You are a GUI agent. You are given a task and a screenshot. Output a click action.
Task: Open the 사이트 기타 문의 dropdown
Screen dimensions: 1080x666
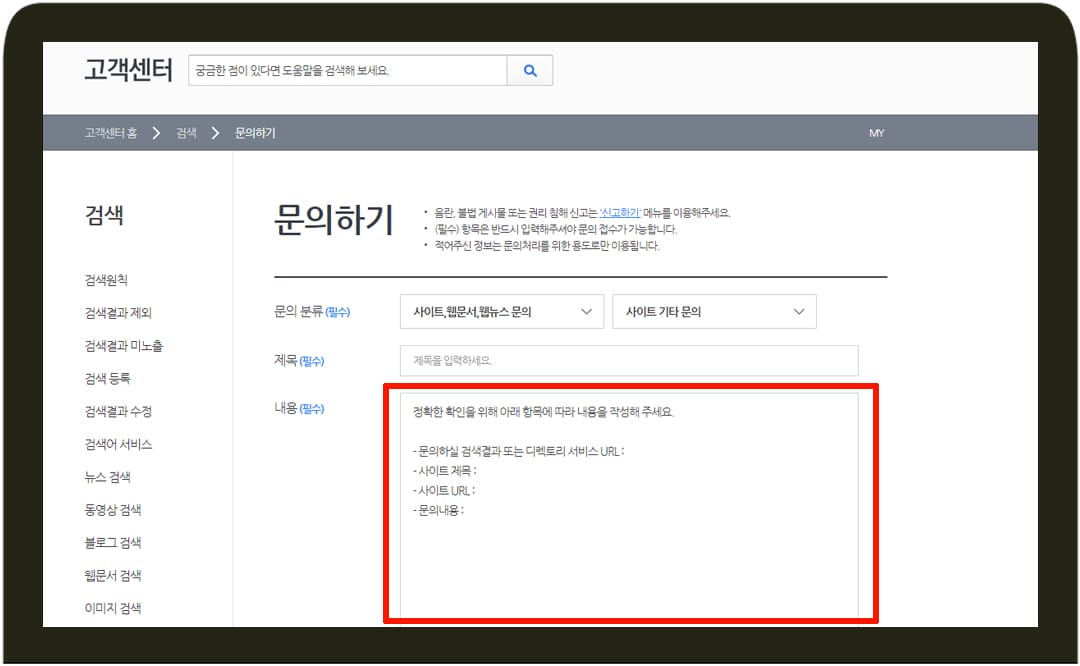tap(713, 311)
